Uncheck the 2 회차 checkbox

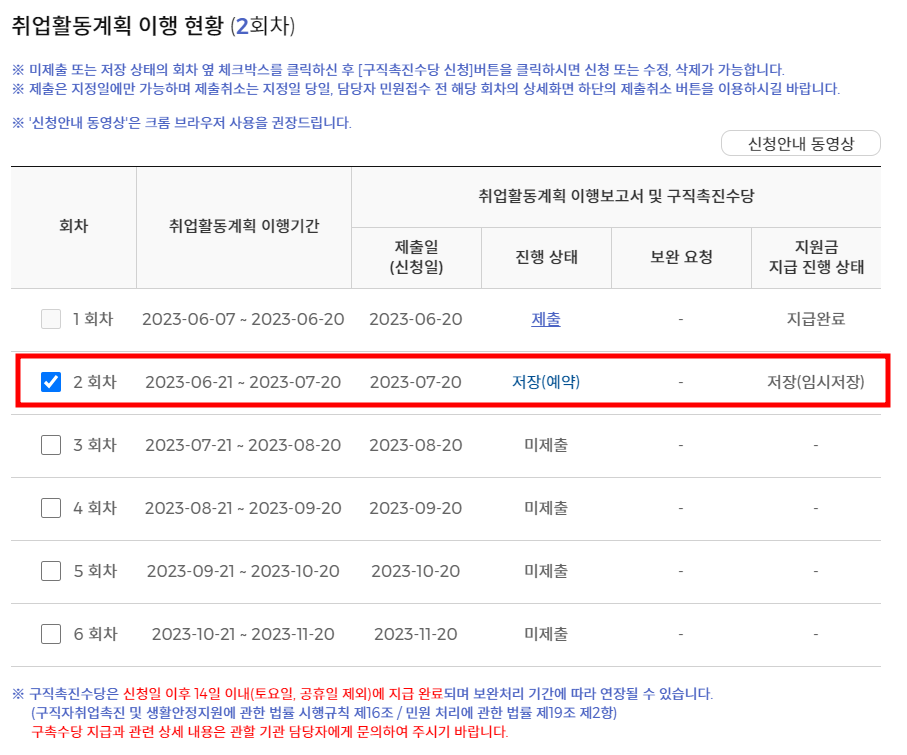coord(51,382)
